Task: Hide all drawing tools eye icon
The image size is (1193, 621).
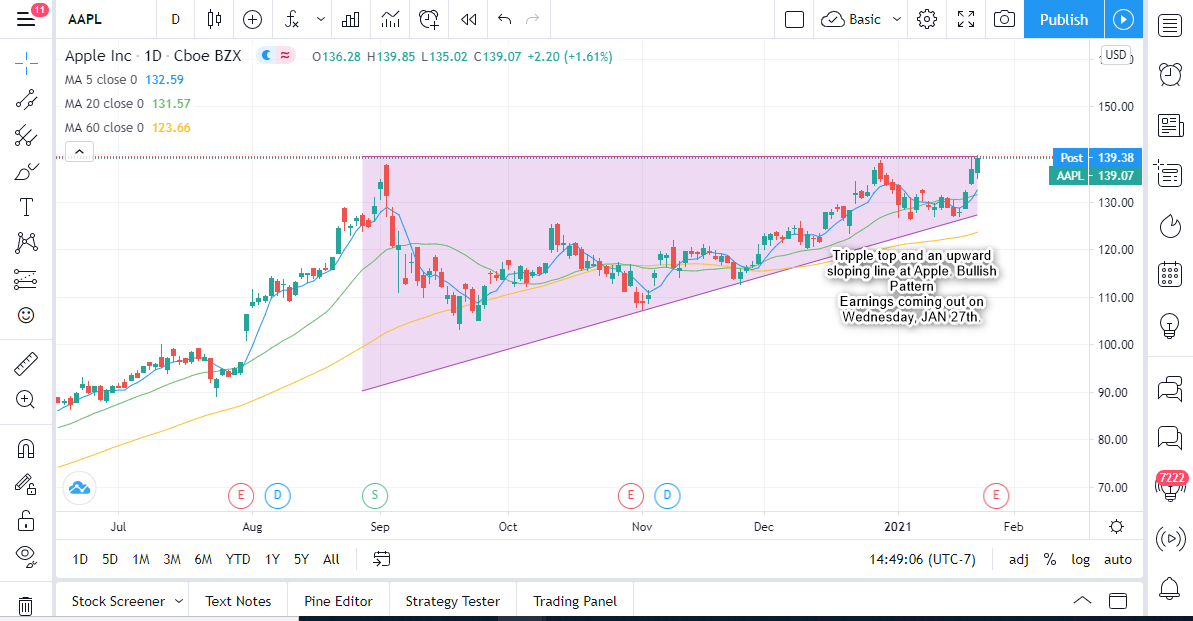Action: coord(26,556)
